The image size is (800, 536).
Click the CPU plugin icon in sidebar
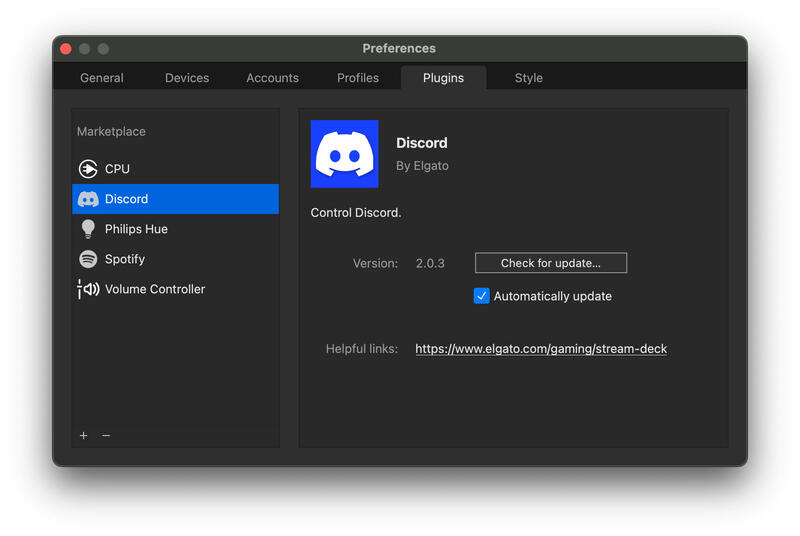coord(88,169)
